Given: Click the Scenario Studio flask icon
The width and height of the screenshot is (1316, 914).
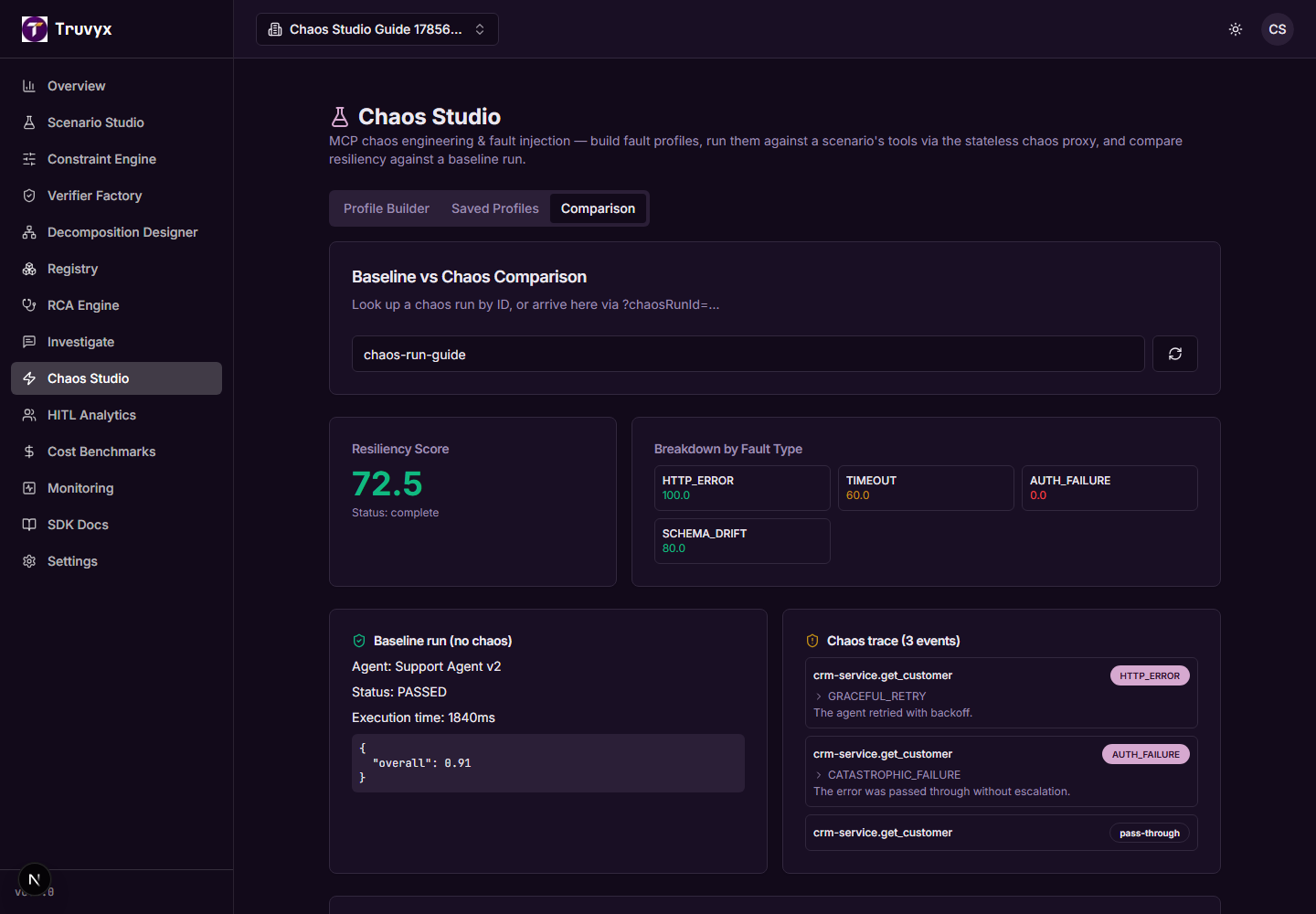Looking at the screenshot, I should 29,122.
